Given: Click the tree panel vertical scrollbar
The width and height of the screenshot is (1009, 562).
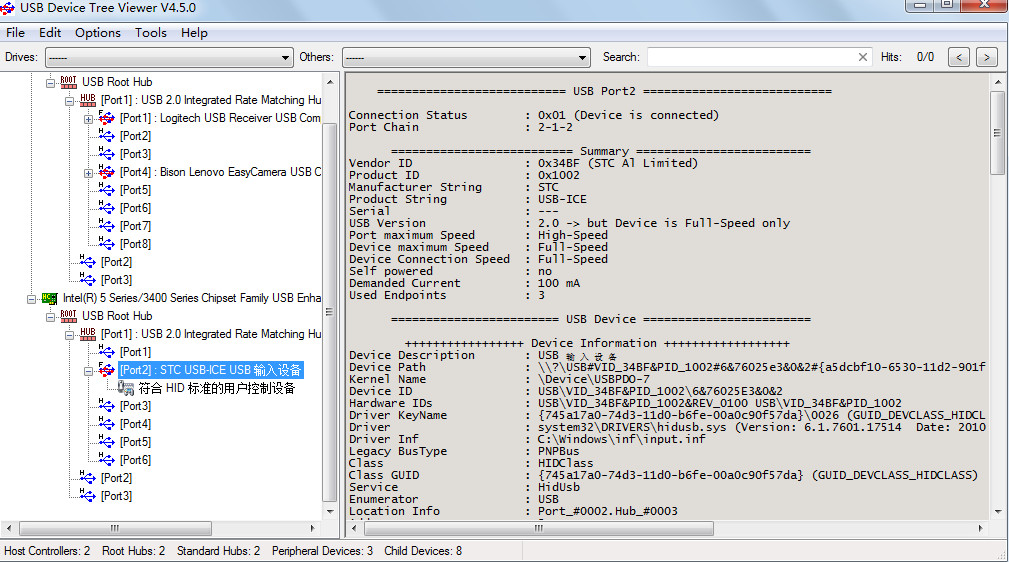Looking at the screenshot, I should [329, 312].
